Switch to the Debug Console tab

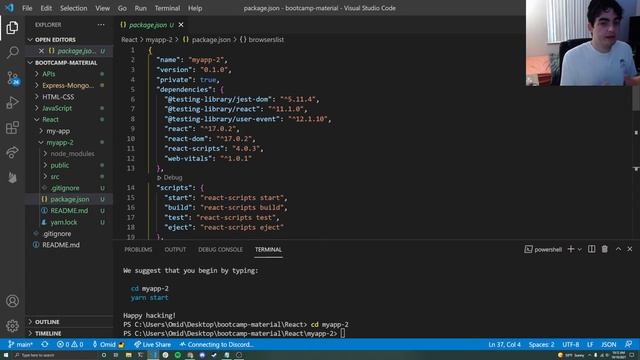click(220, 249)
